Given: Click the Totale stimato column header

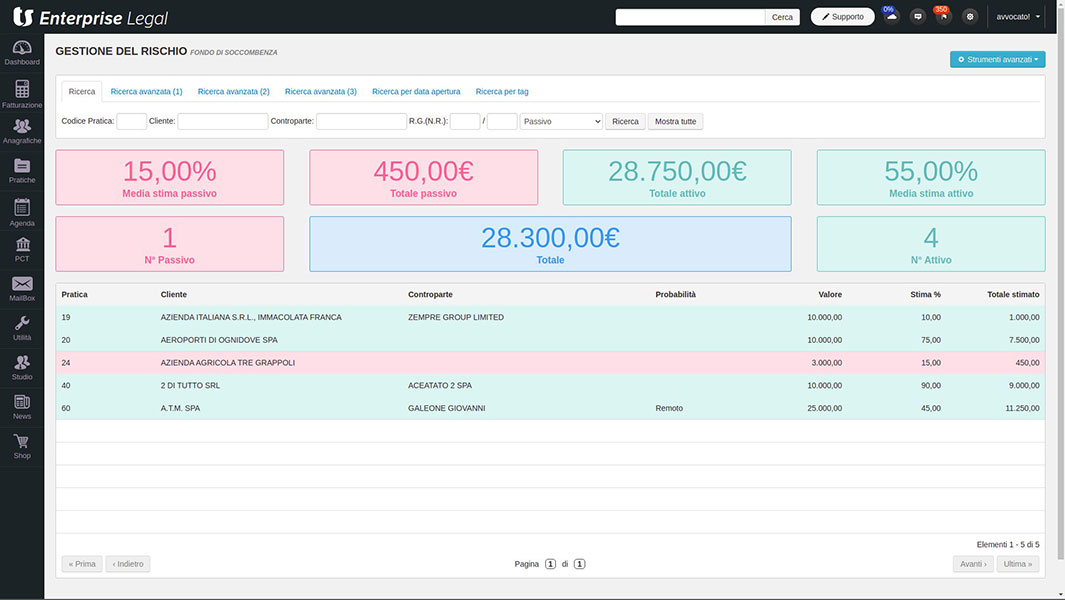Looking at the screenshot, I should [1013, 295].
